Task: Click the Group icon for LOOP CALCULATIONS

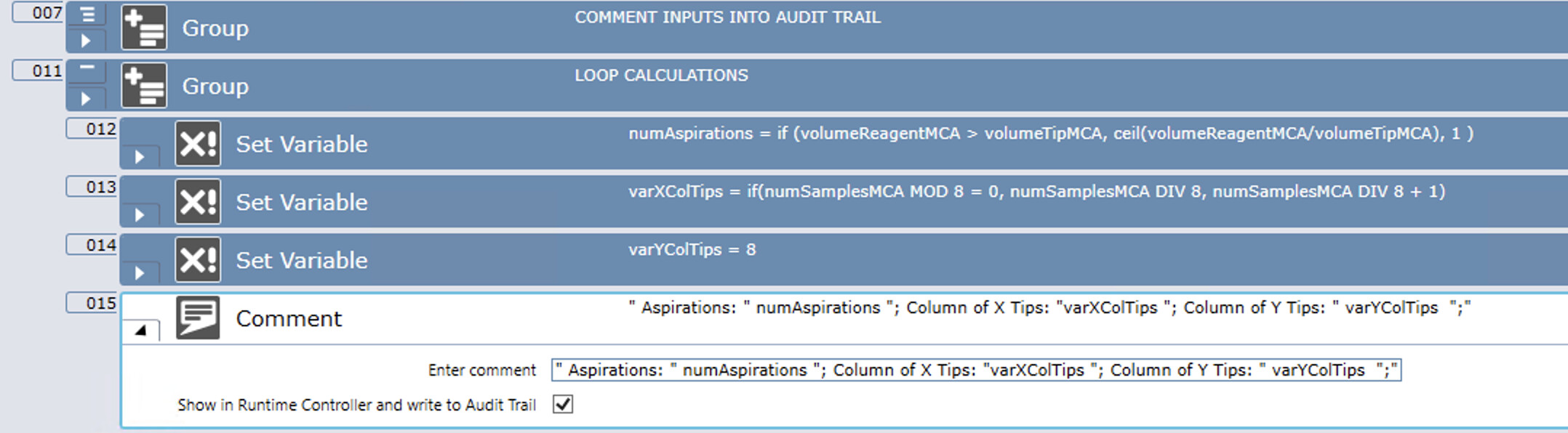Action: click(x=144, y=86)
